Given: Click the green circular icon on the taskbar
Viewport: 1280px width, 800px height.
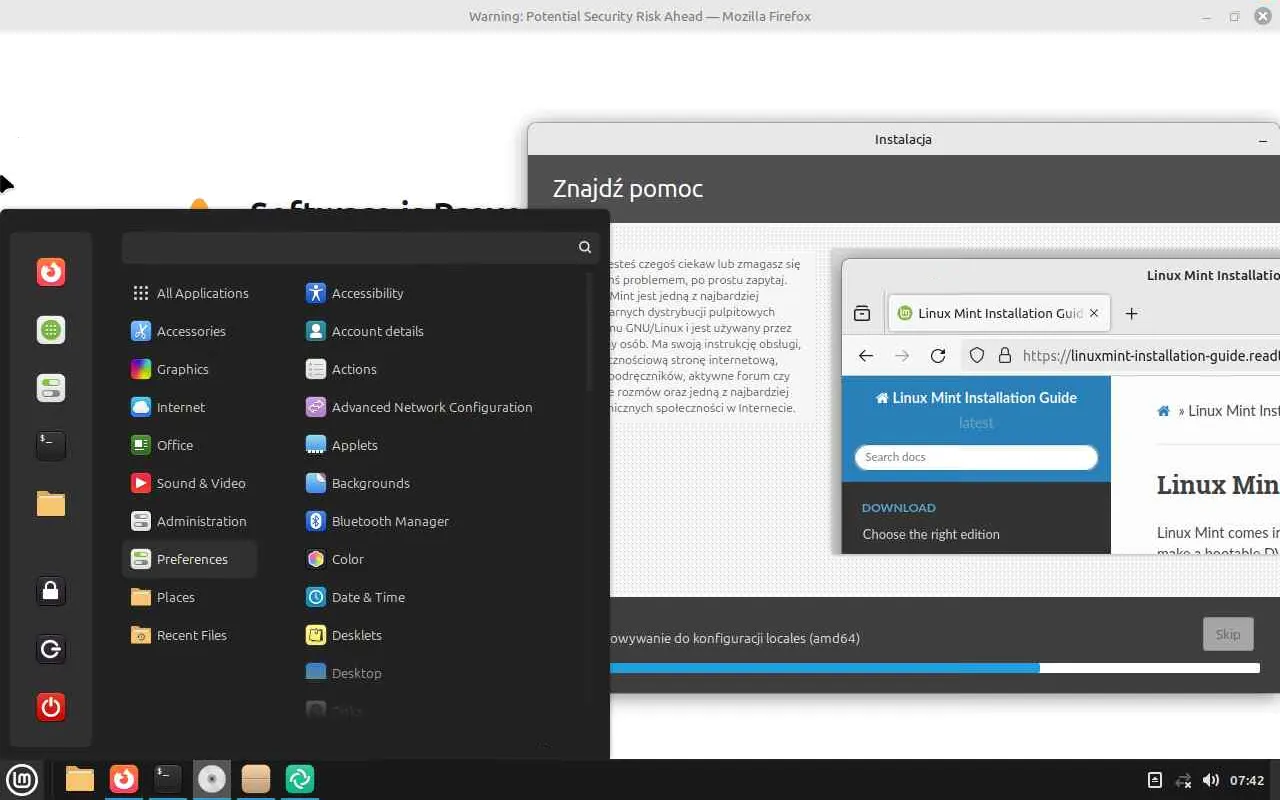Looking at the screenshot, I should (300, 779).
